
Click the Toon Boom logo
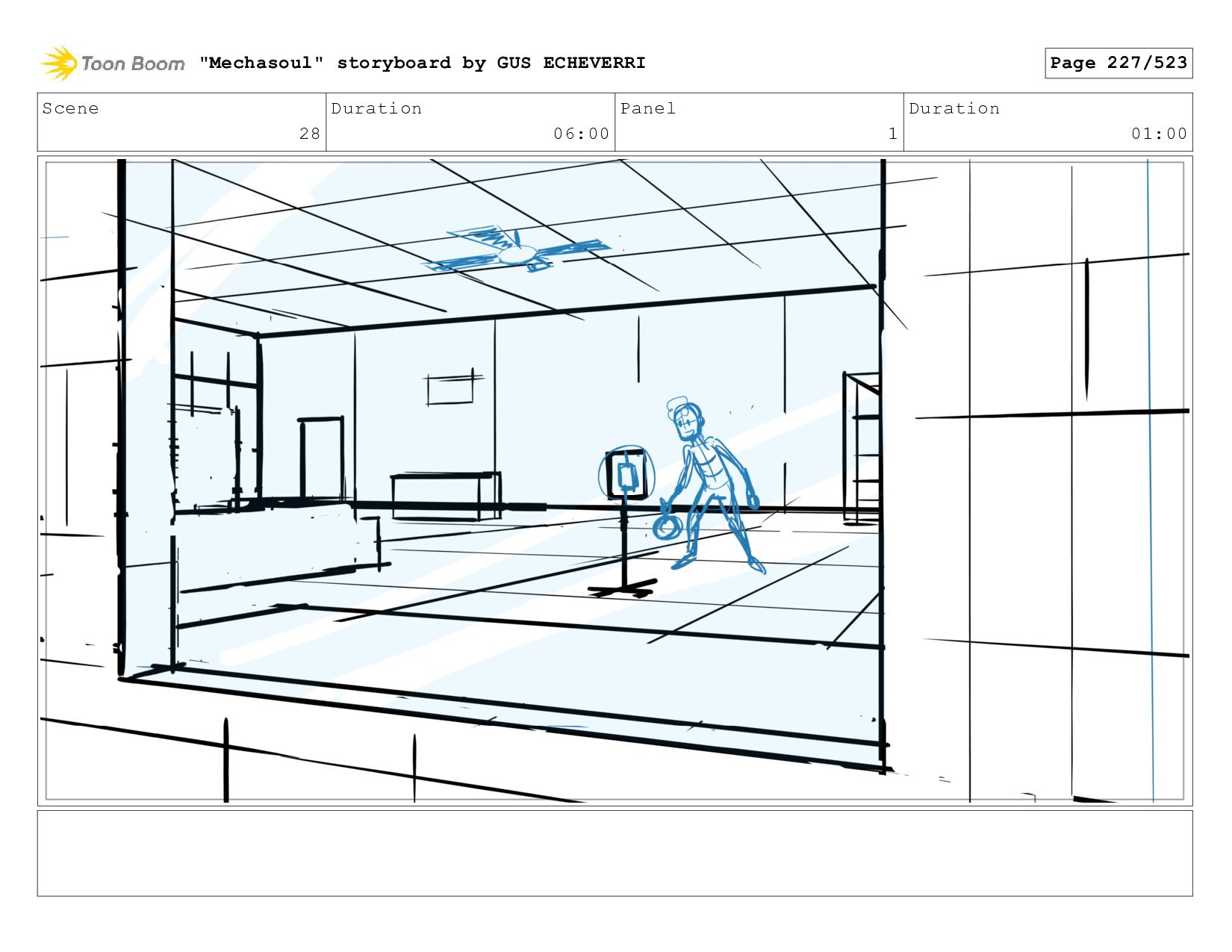[x=112, y=63]
